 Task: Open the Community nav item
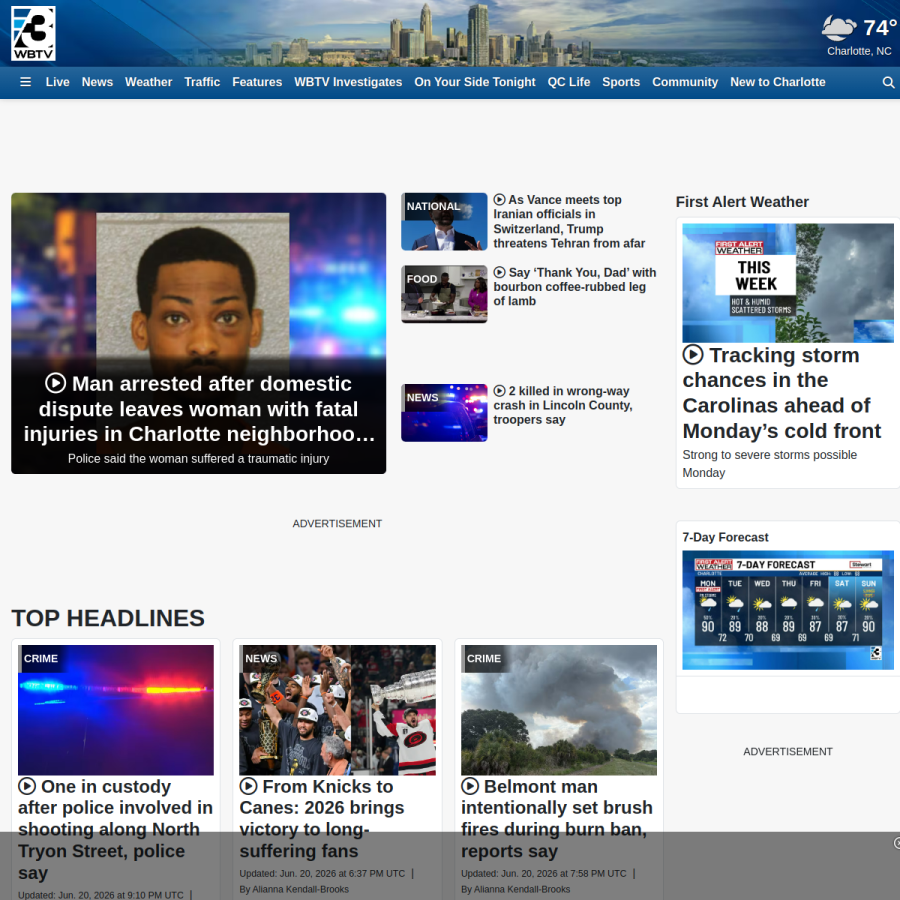point(685,82)
